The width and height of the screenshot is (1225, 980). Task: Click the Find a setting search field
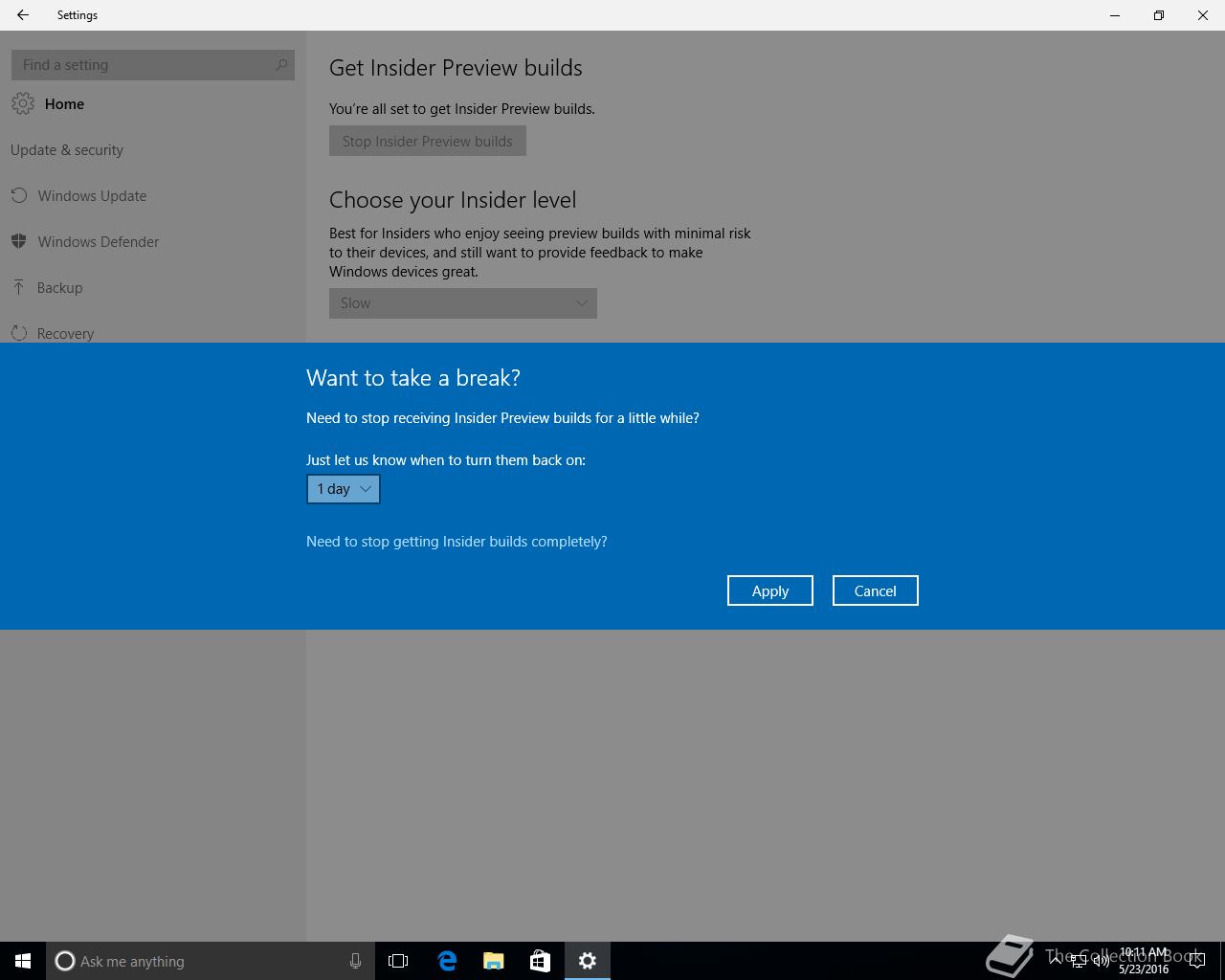click(x=153, y=65)
